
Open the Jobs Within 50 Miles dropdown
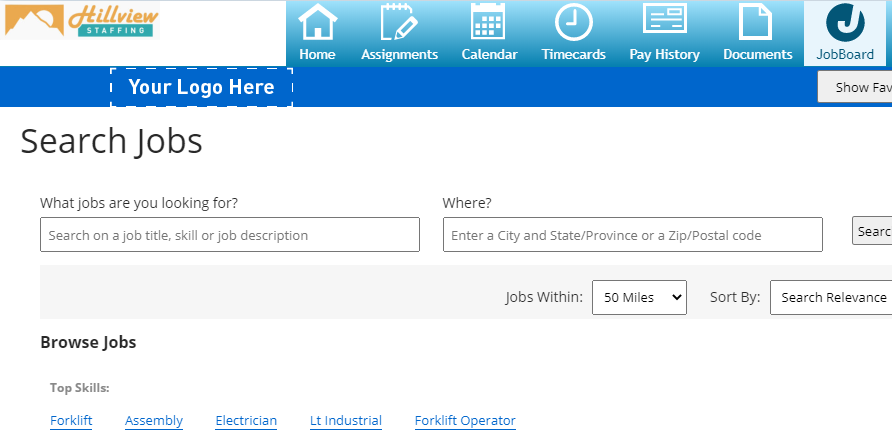(x=639, y=297)
